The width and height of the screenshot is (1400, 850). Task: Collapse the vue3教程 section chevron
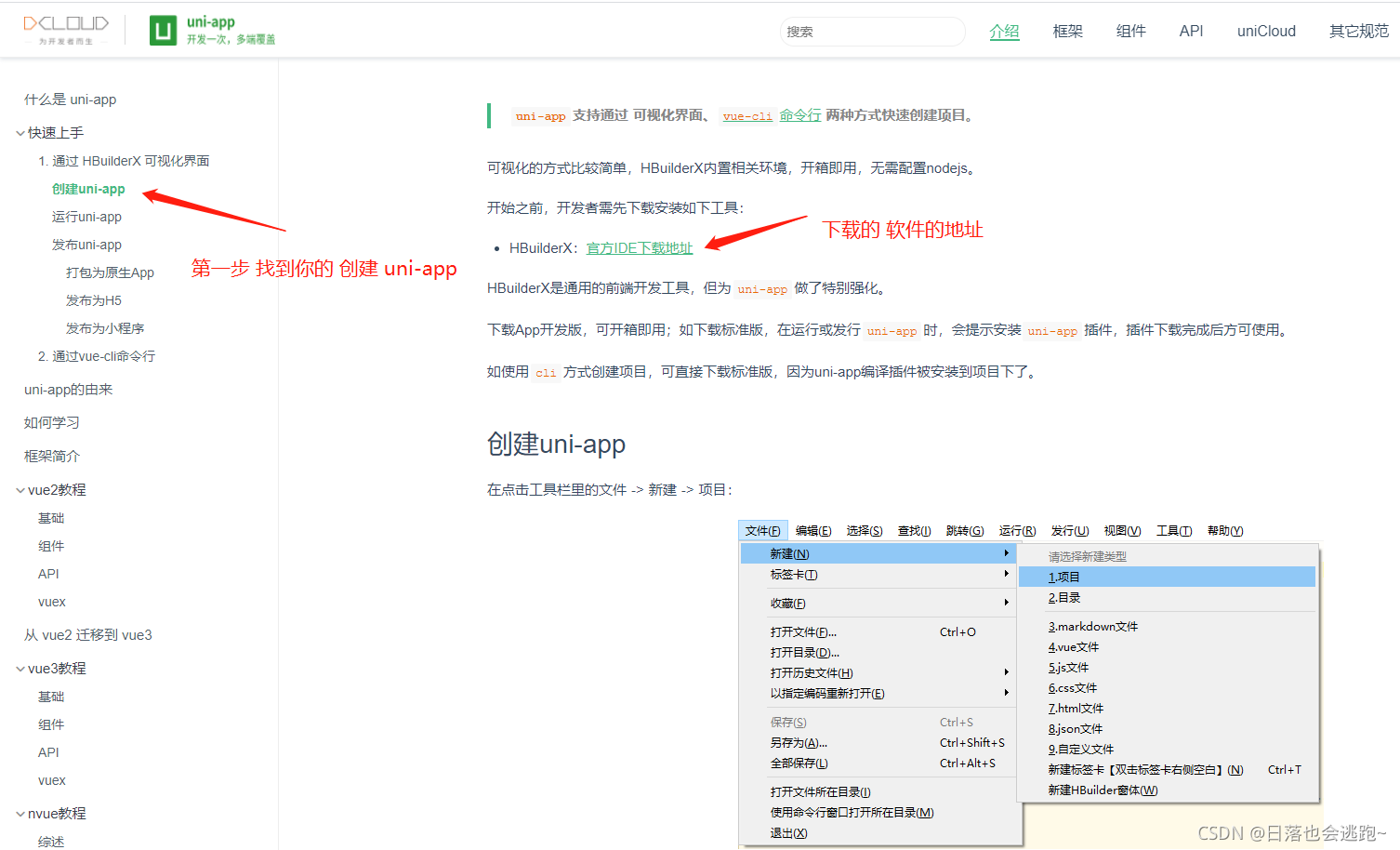pyautogui.click(x=20, y=669)
